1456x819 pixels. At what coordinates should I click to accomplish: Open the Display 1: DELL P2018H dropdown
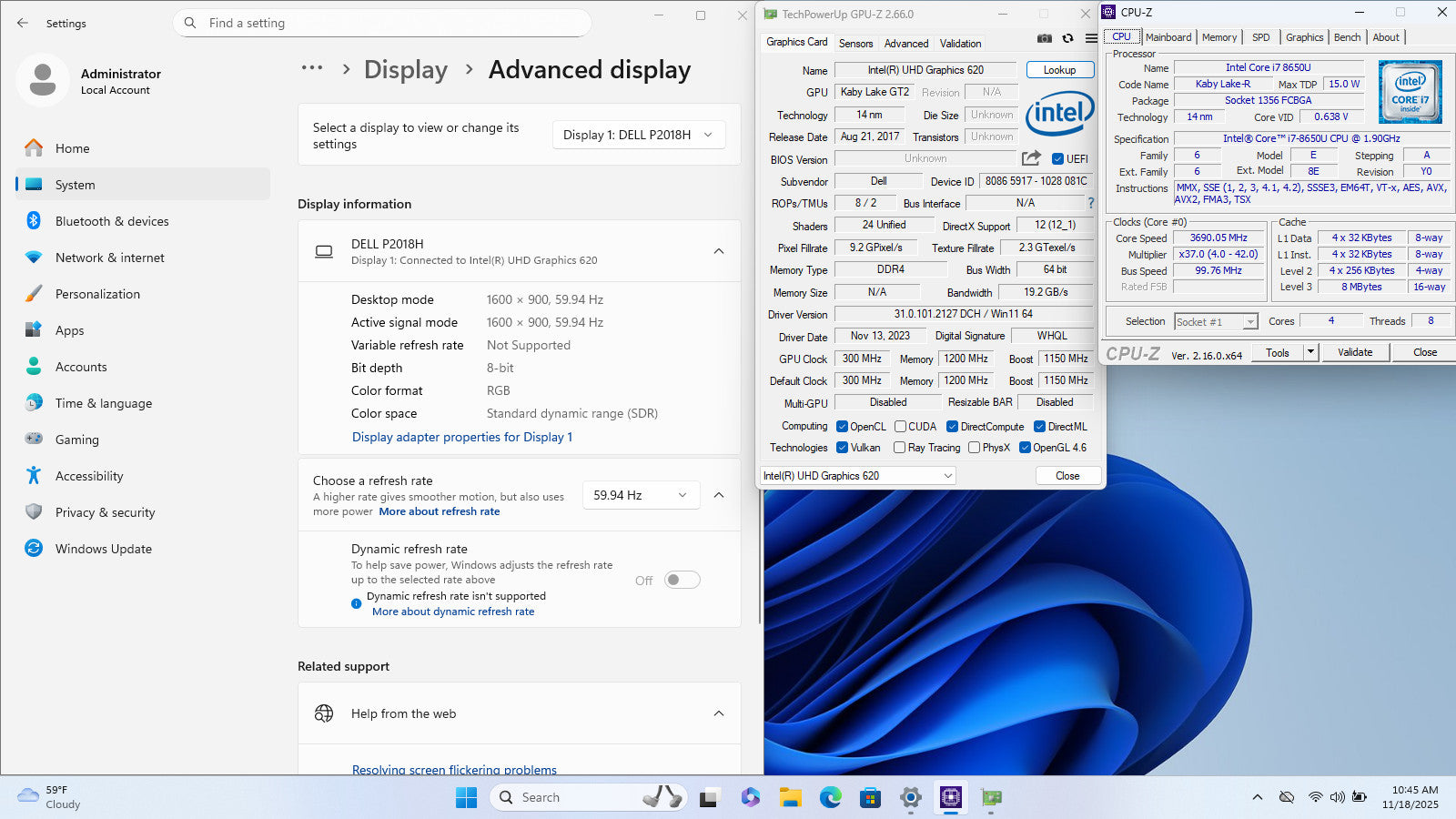point(638,135)
